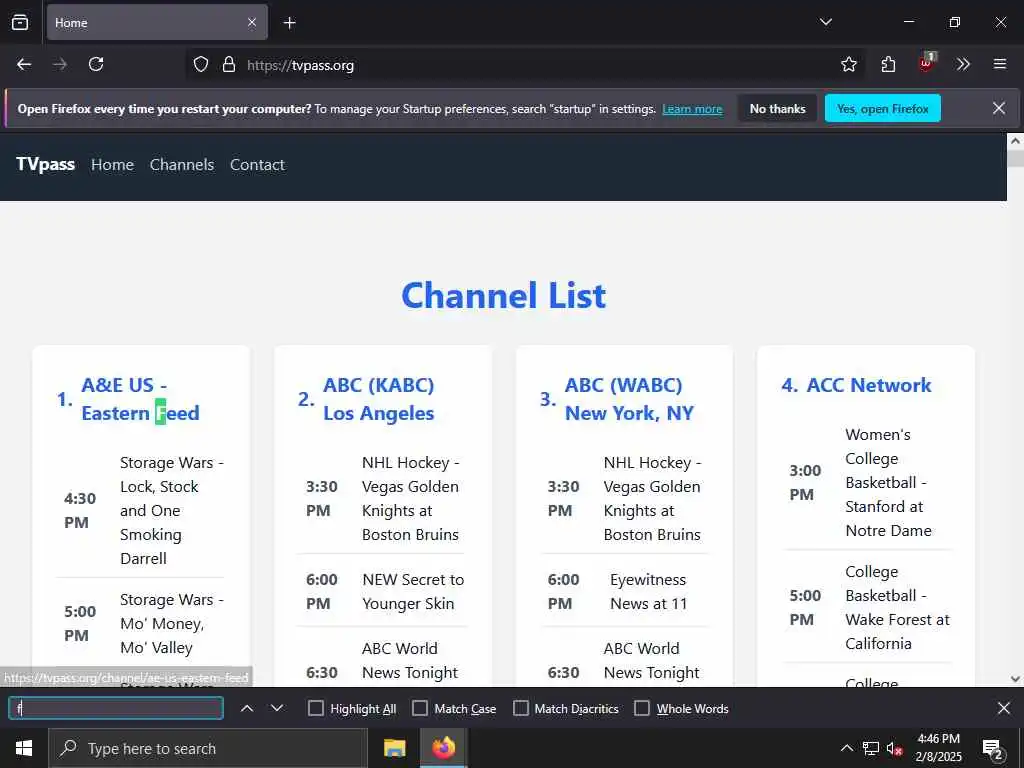Screen dimensions: 1024x768
Task: Bookmark this page with the star icon
Action: click(849, 64)
